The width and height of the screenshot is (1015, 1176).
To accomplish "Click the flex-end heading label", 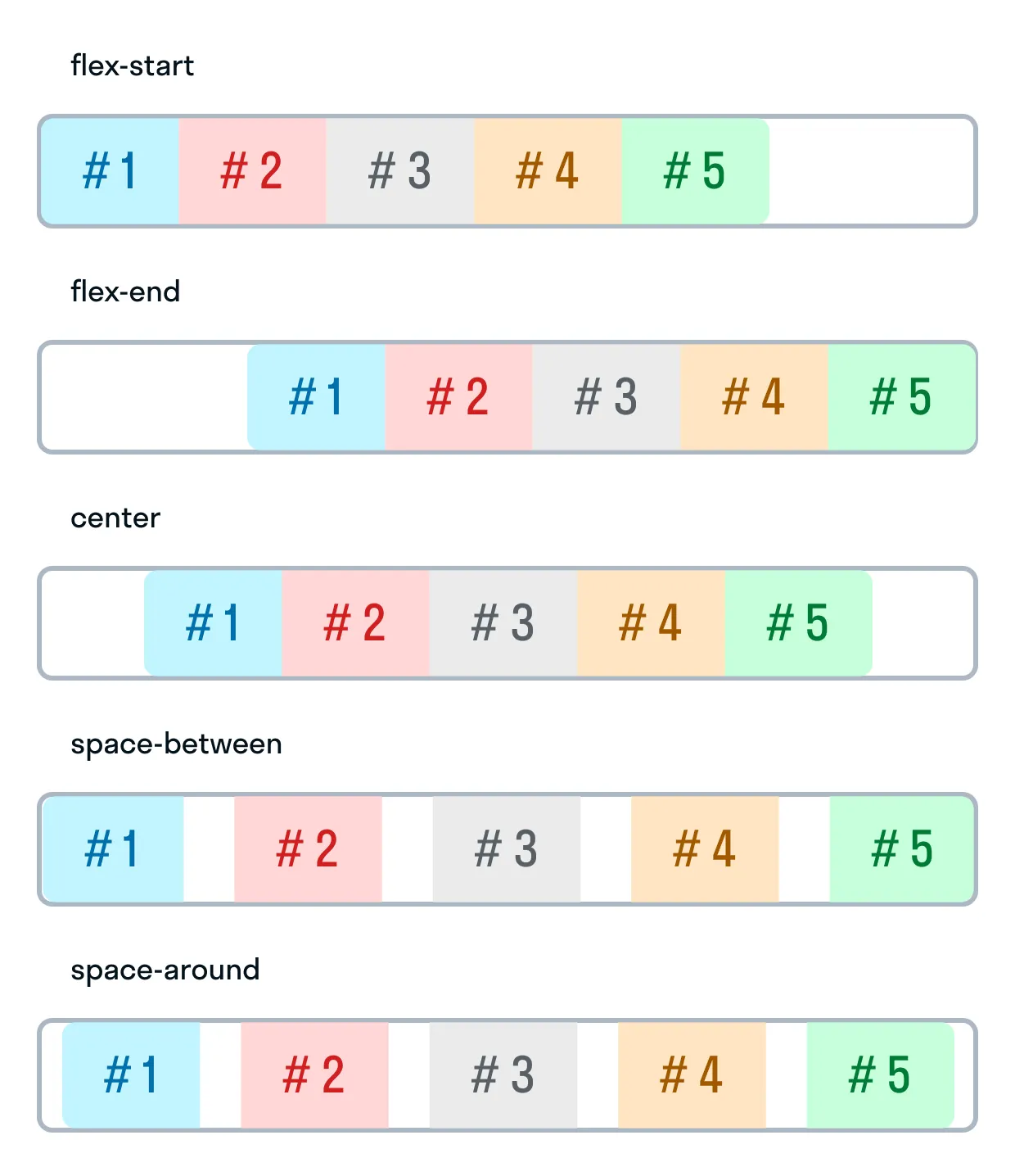I will (x=125, y=292).
